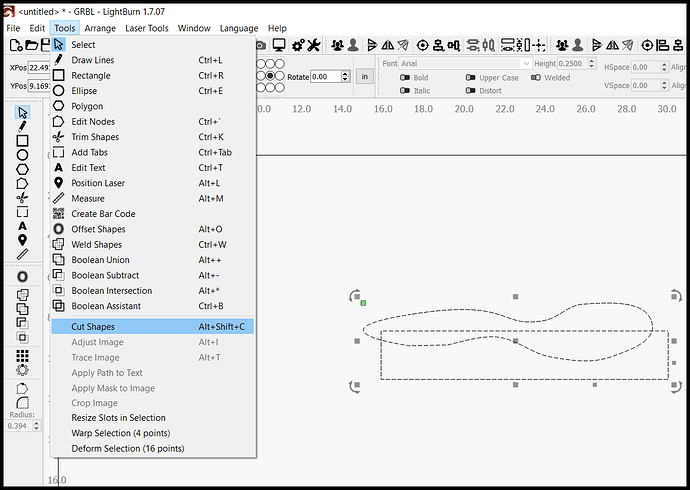Click Weld Shapes icon in left toolbar
The width and height of the screenshot is (690, 490).
tap(22, 294)
